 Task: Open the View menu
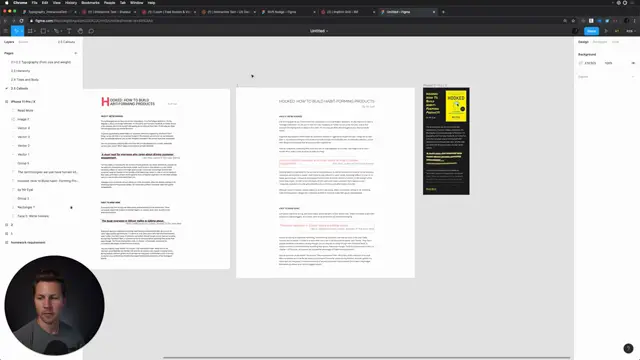56,3
